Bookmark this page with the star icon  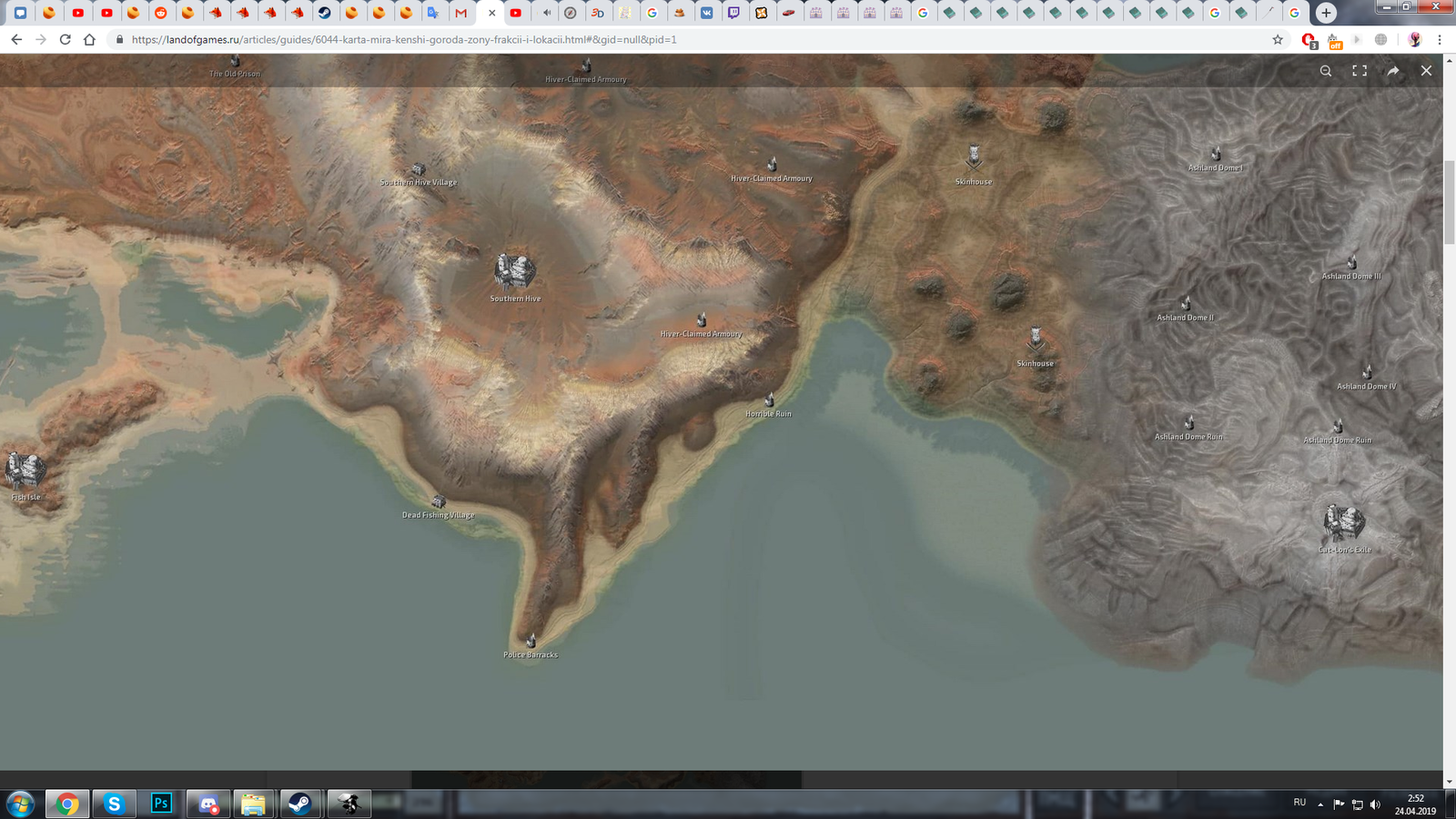[x=1278, y=40]
